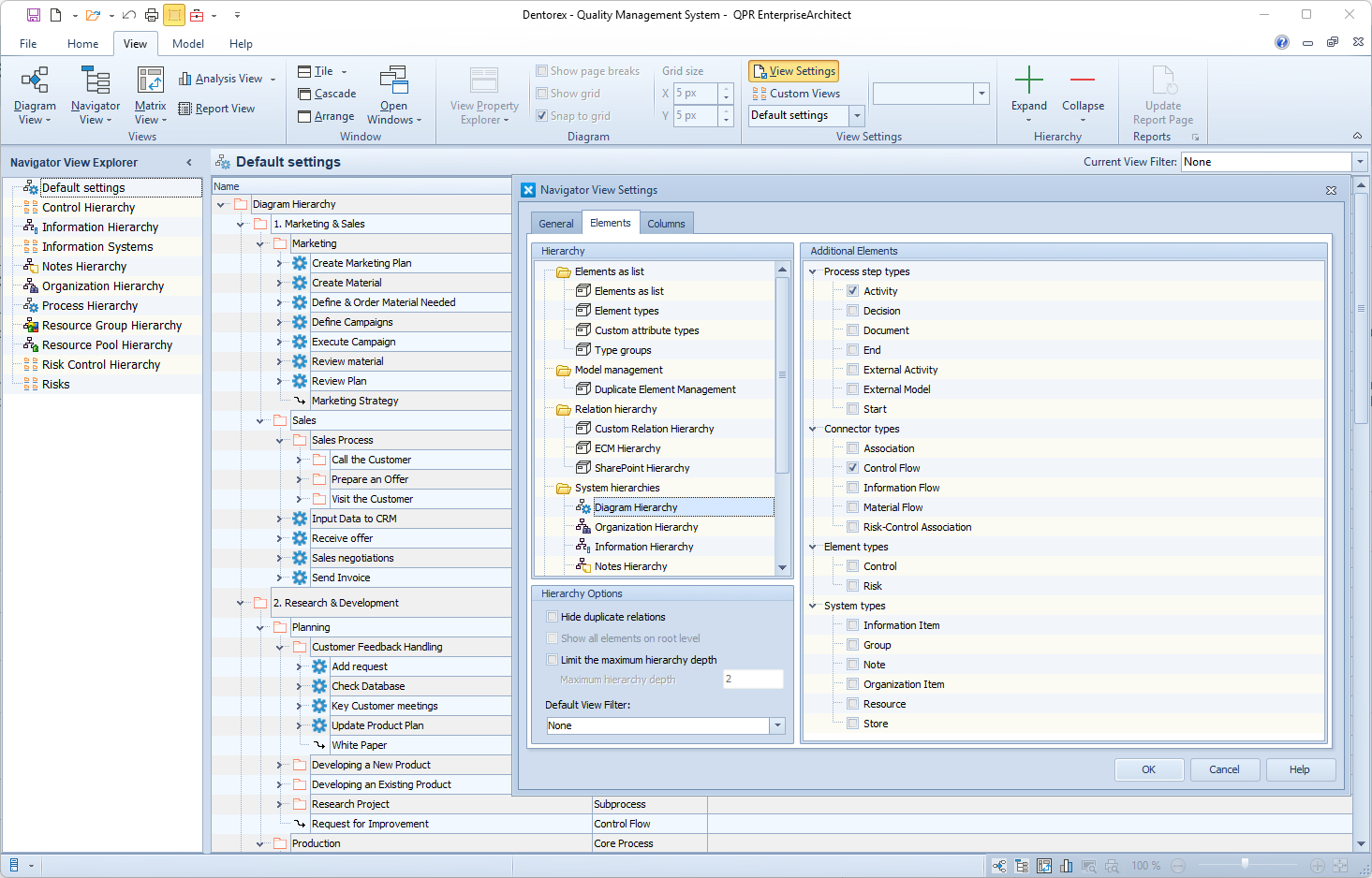Open the Model menu
The width and height of the screenshot is (1372, 878).
[188, 43]
